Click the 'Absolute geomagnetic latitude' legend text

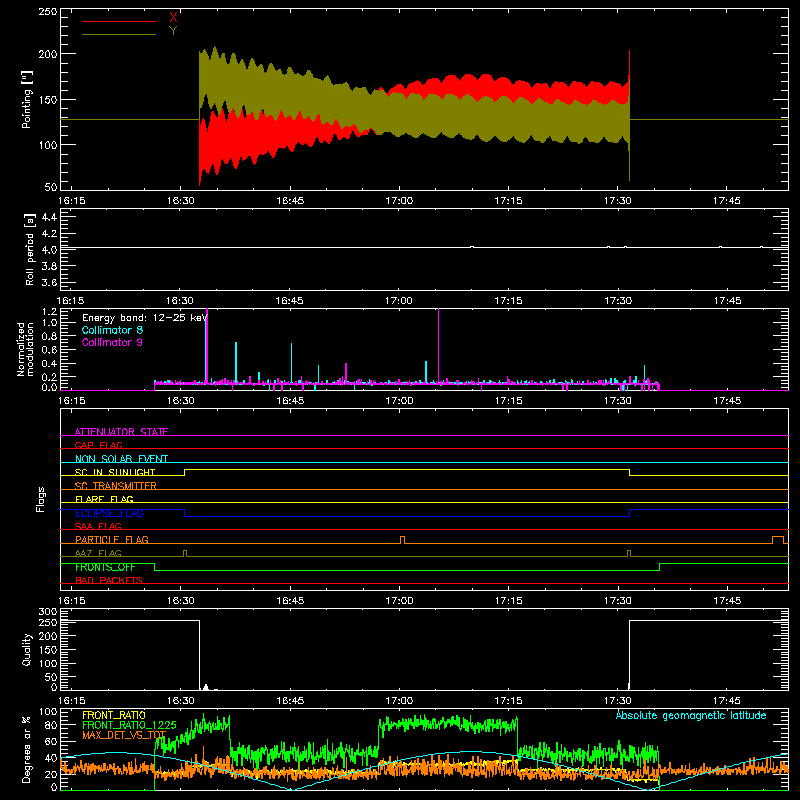(691, 716)
